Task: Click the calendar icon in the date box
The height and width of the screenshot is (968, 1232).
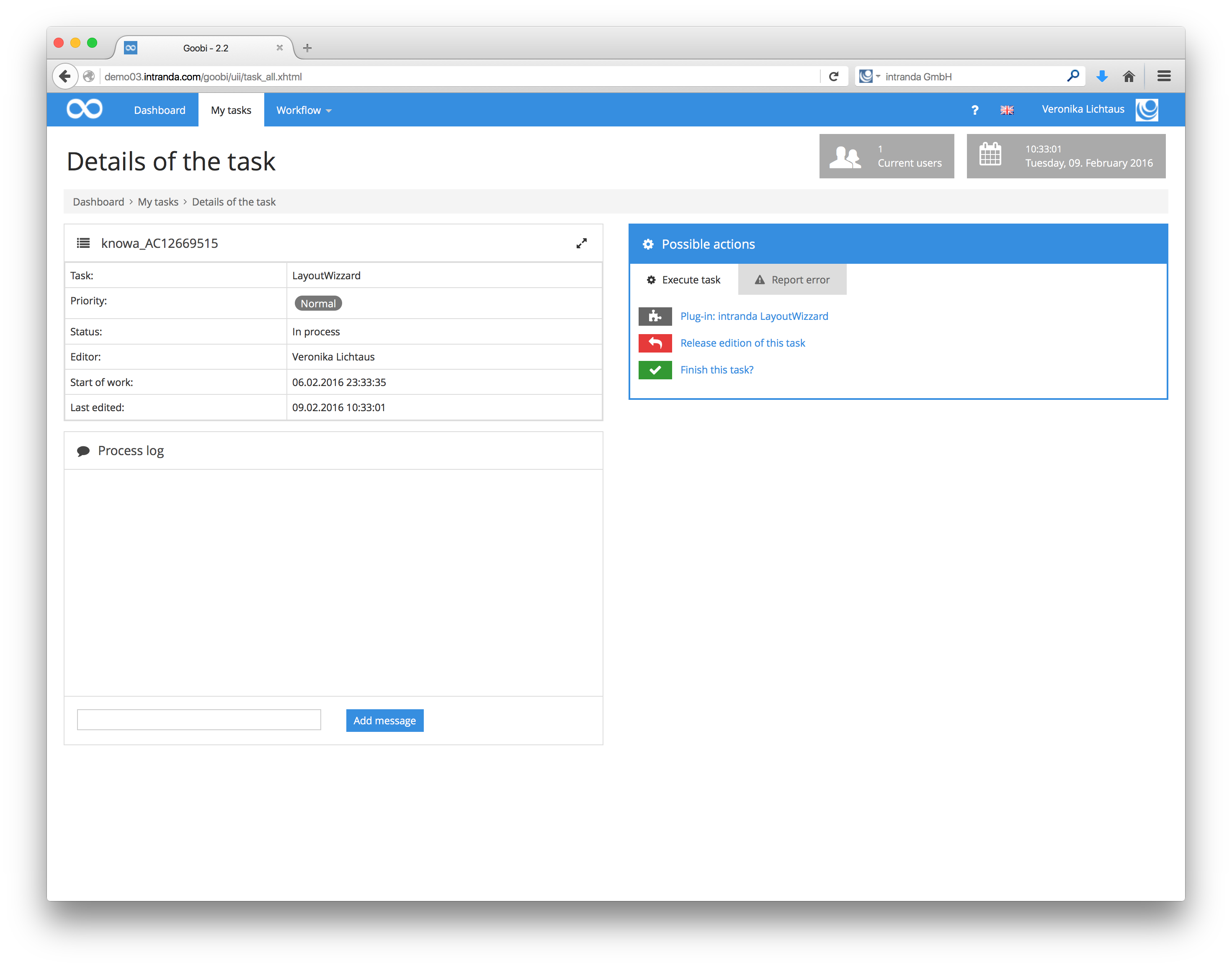Action: tap(990, 154)
